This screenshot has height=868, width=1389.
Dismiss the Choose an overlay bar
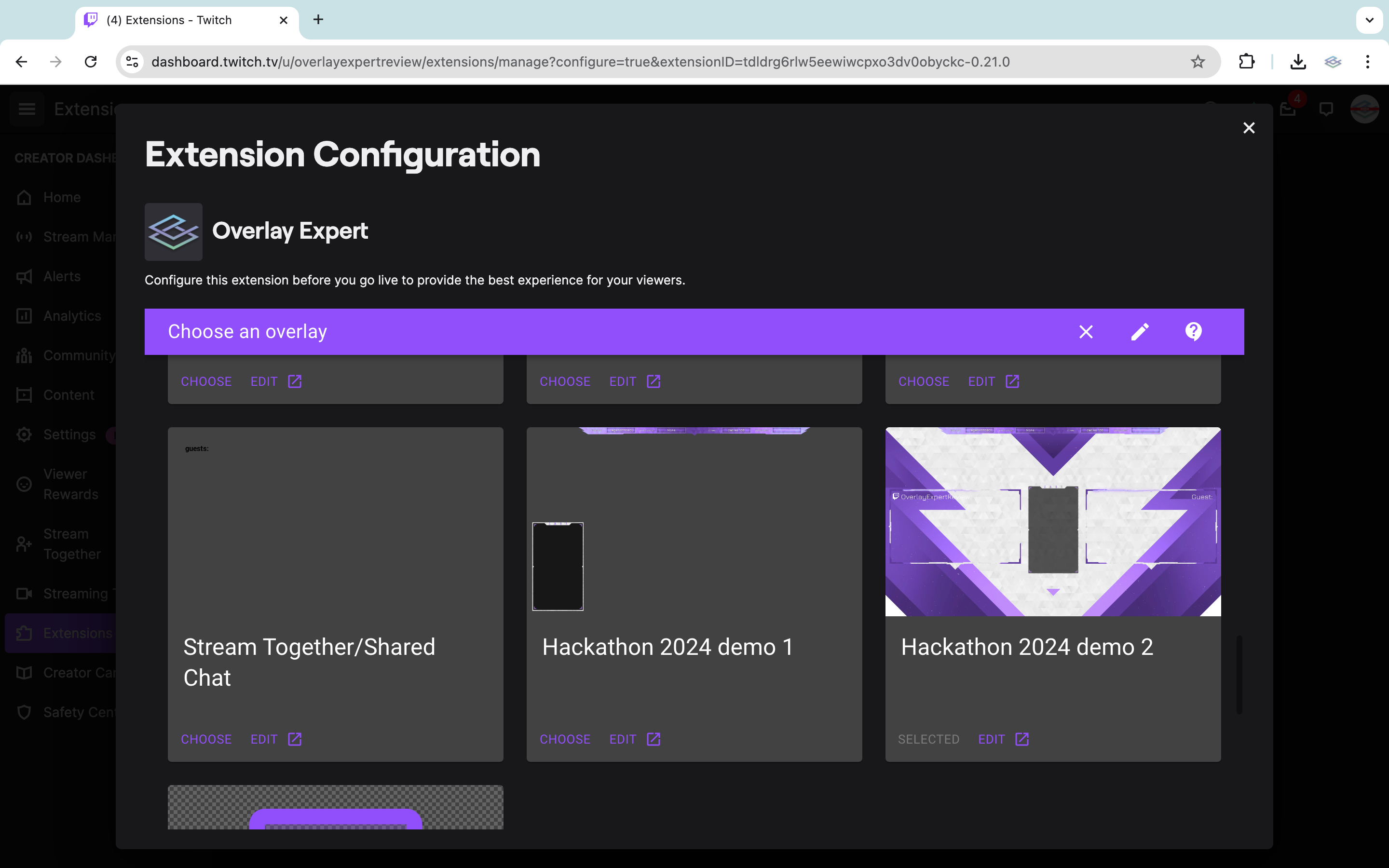pyautogui.click(x=1085, y=331)
